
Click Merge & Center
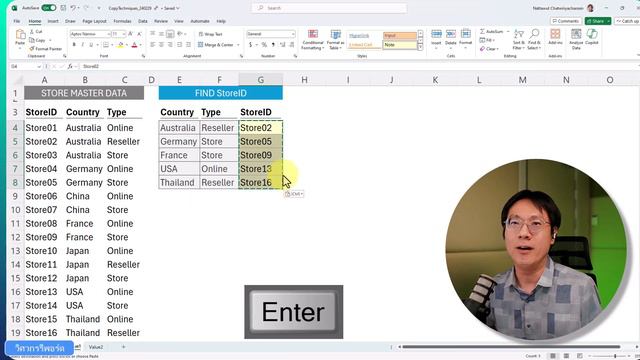(x=216, y=45)
